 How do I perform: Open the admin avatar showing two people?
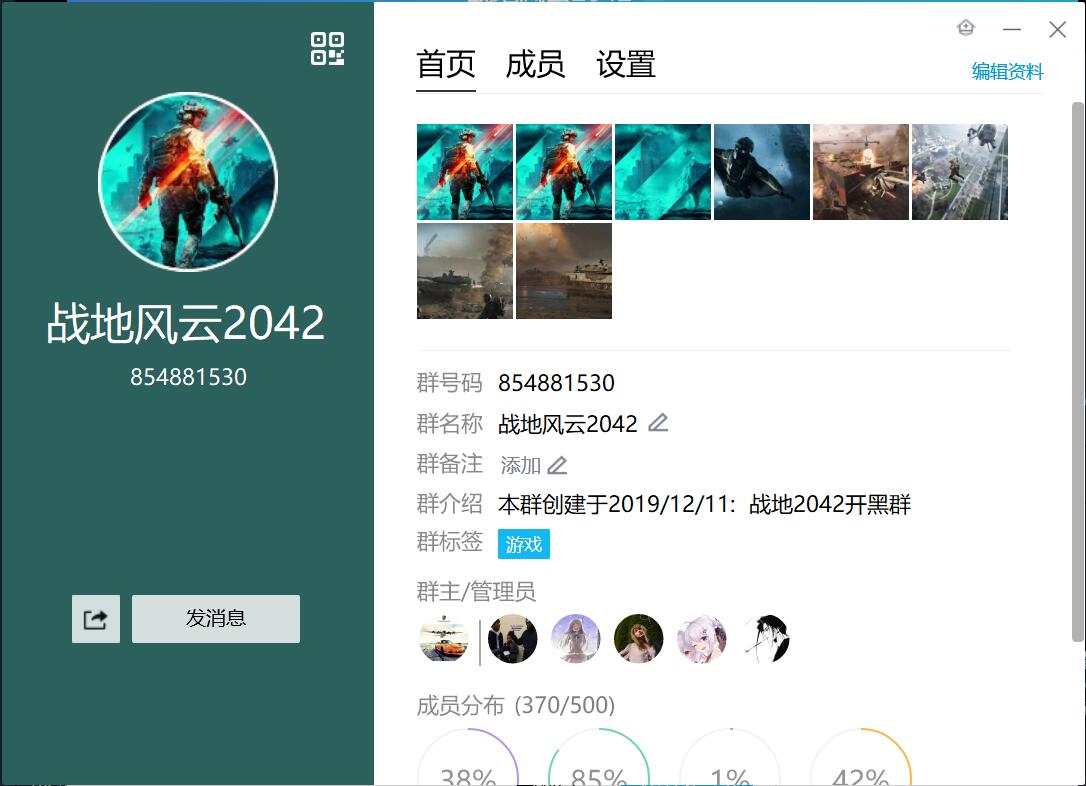click(513, 638)
